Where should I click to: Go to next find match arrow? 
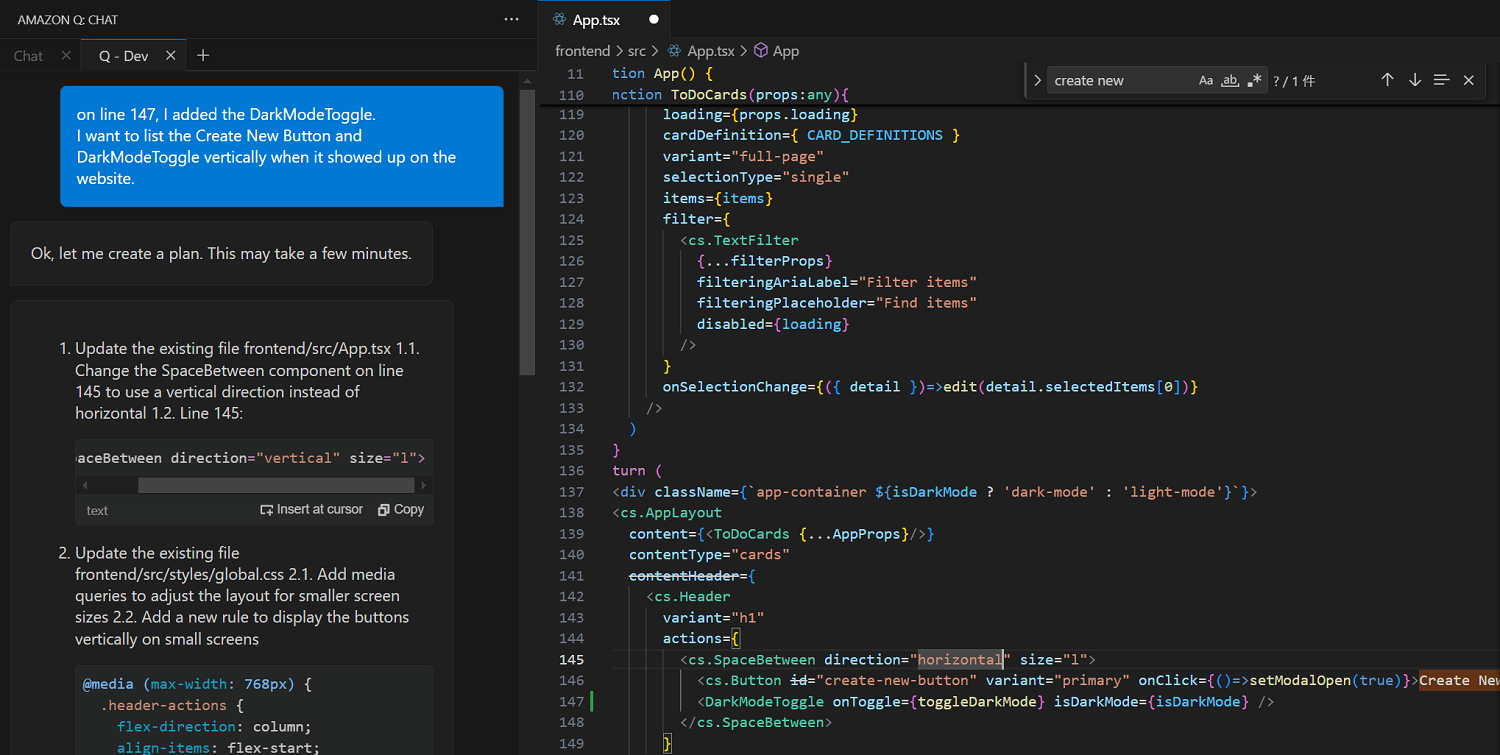pos(1414,80)
